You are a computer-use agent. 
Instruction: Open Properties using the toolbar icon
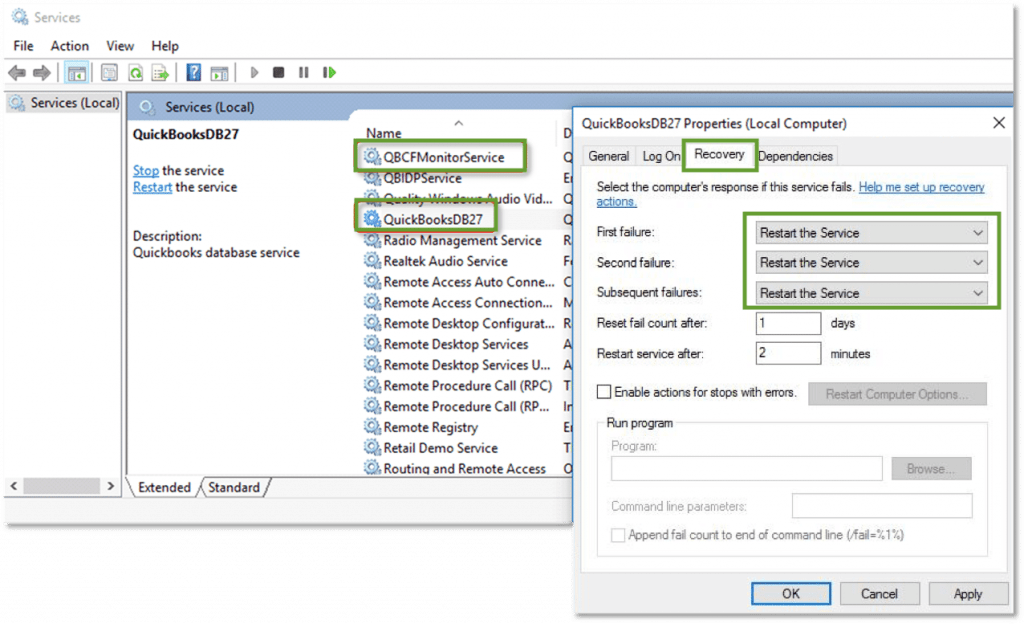point(109,72)
